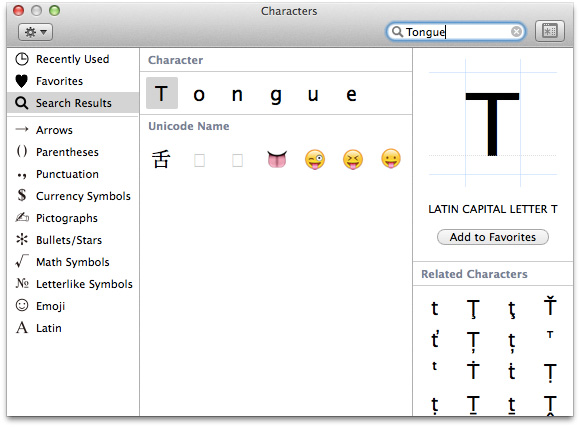Screen dimensions: 580x427
Task: Select the pink tongue emoji
Action: [x=277, y=159]
